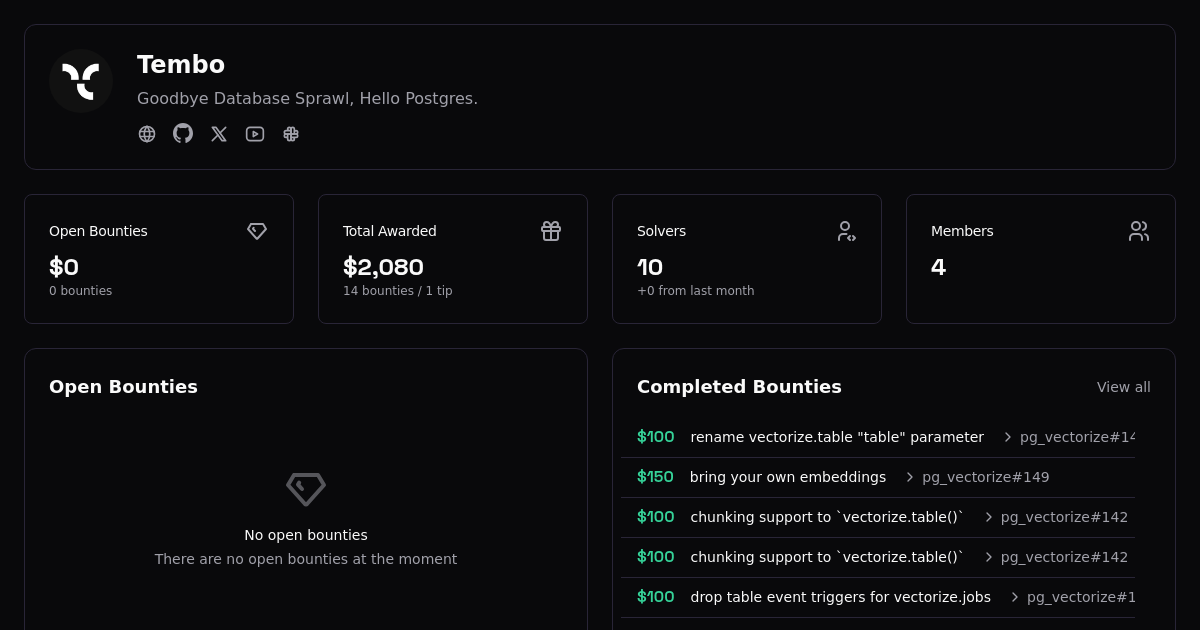
Task: Click chevron after rename vectorize.table parameter
Action: (x=1008, y=437)
